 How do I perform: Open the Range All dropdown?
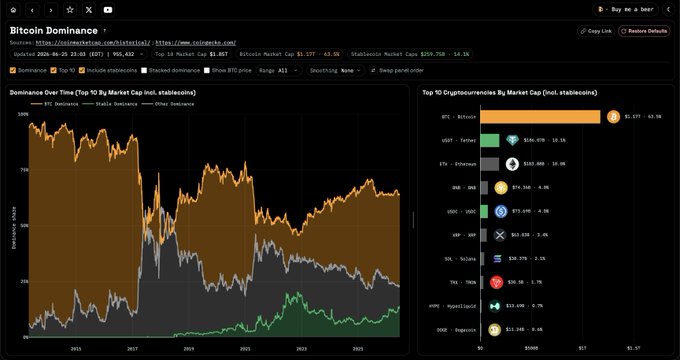click(278, 70)
